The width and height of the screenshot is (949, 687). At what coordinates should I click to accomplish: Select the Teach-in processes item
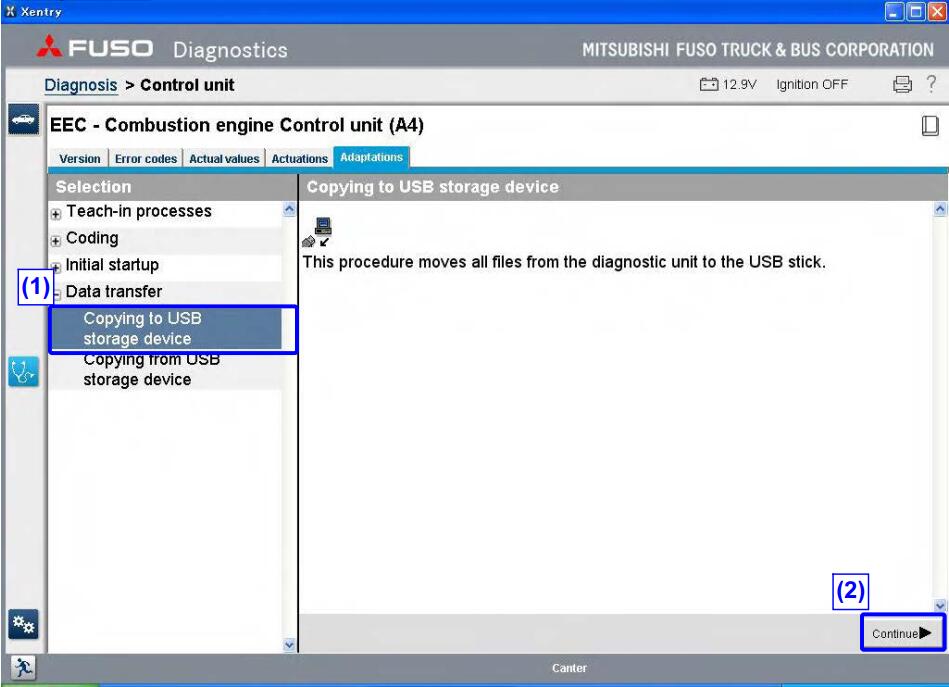(x=139, y=211)
